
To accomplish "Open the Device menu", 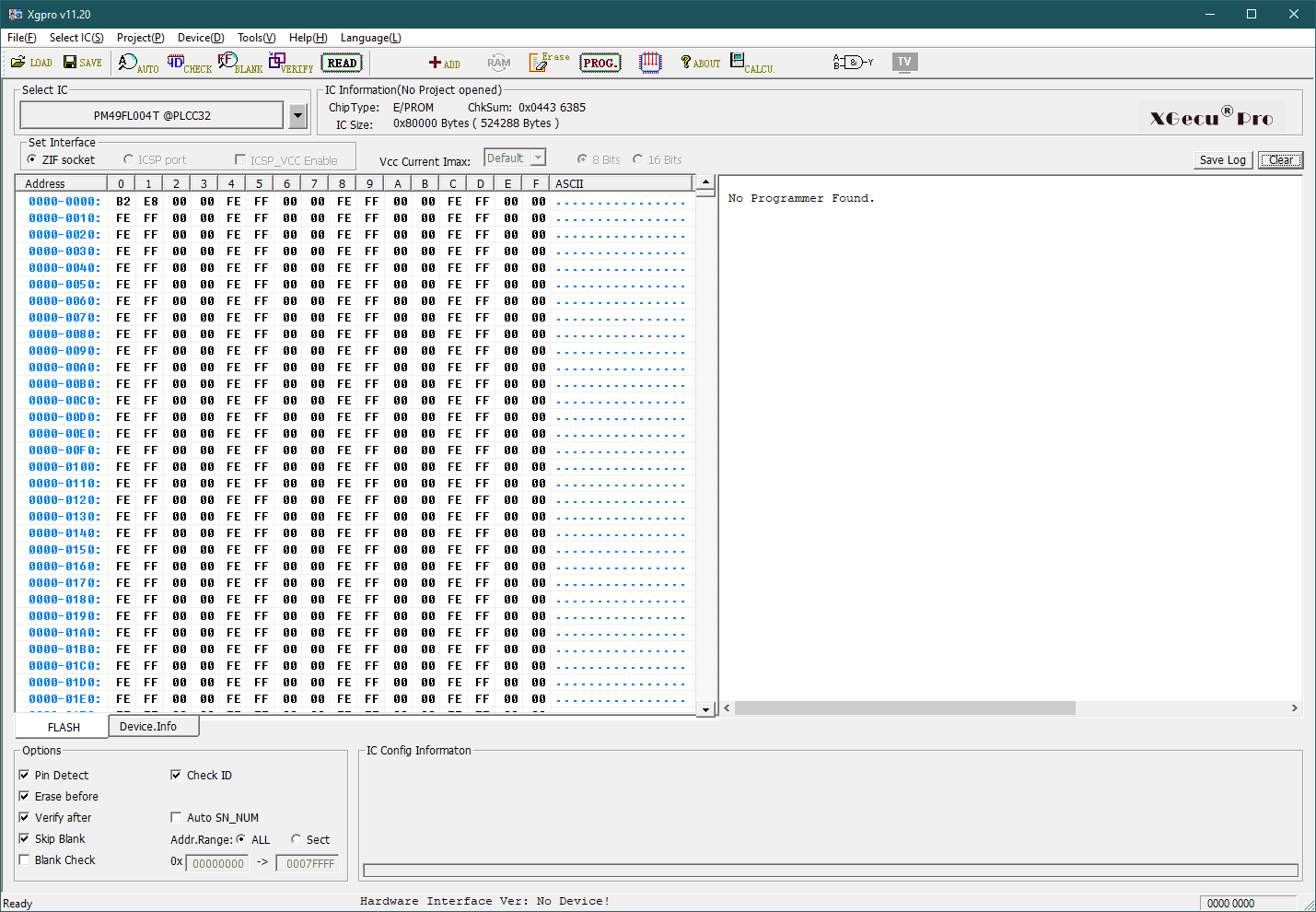I will click(x=201, y=38).
